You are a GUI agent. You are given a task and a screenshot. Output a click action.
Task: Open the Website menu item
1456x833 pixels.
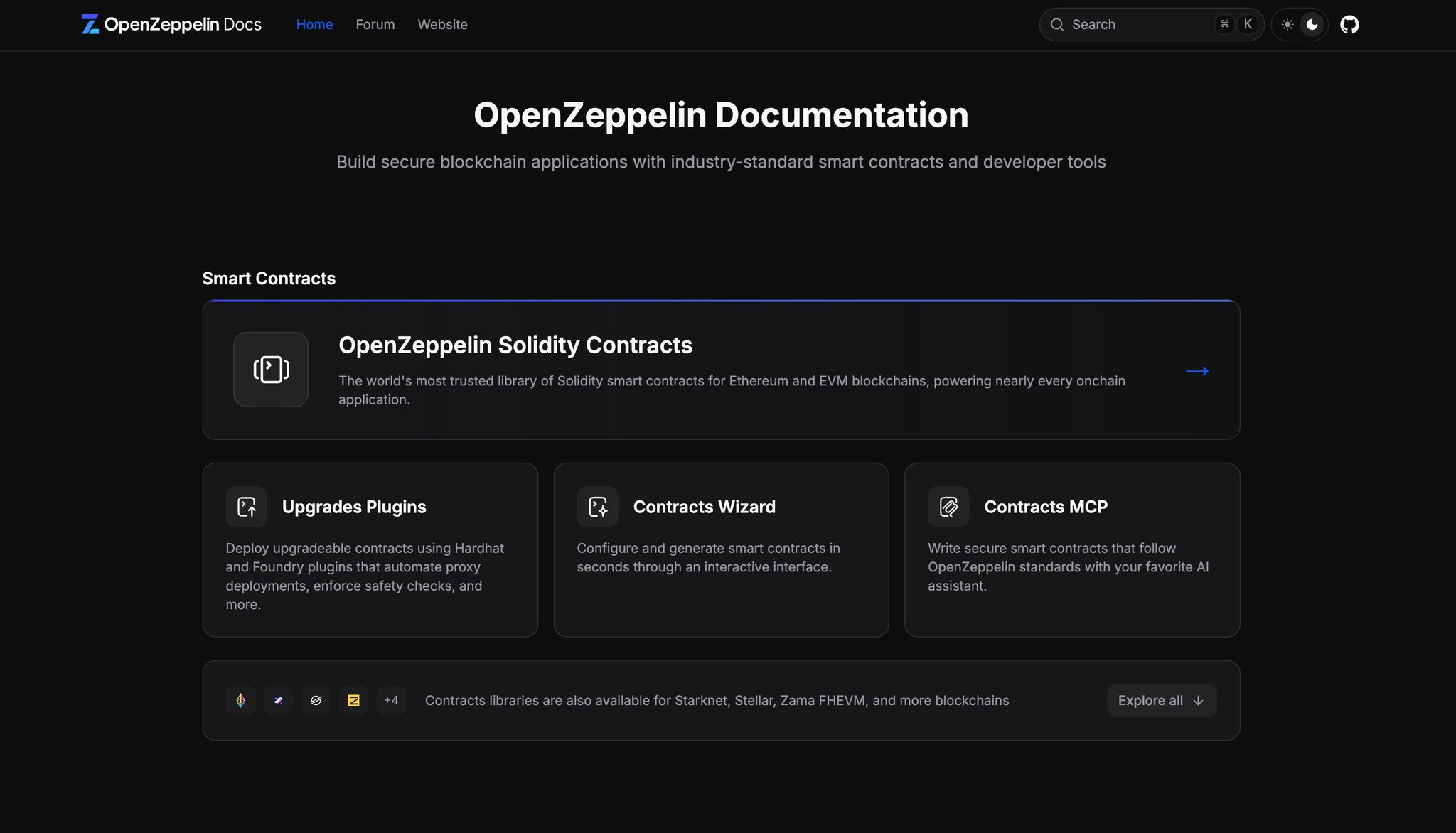(442, 24)
